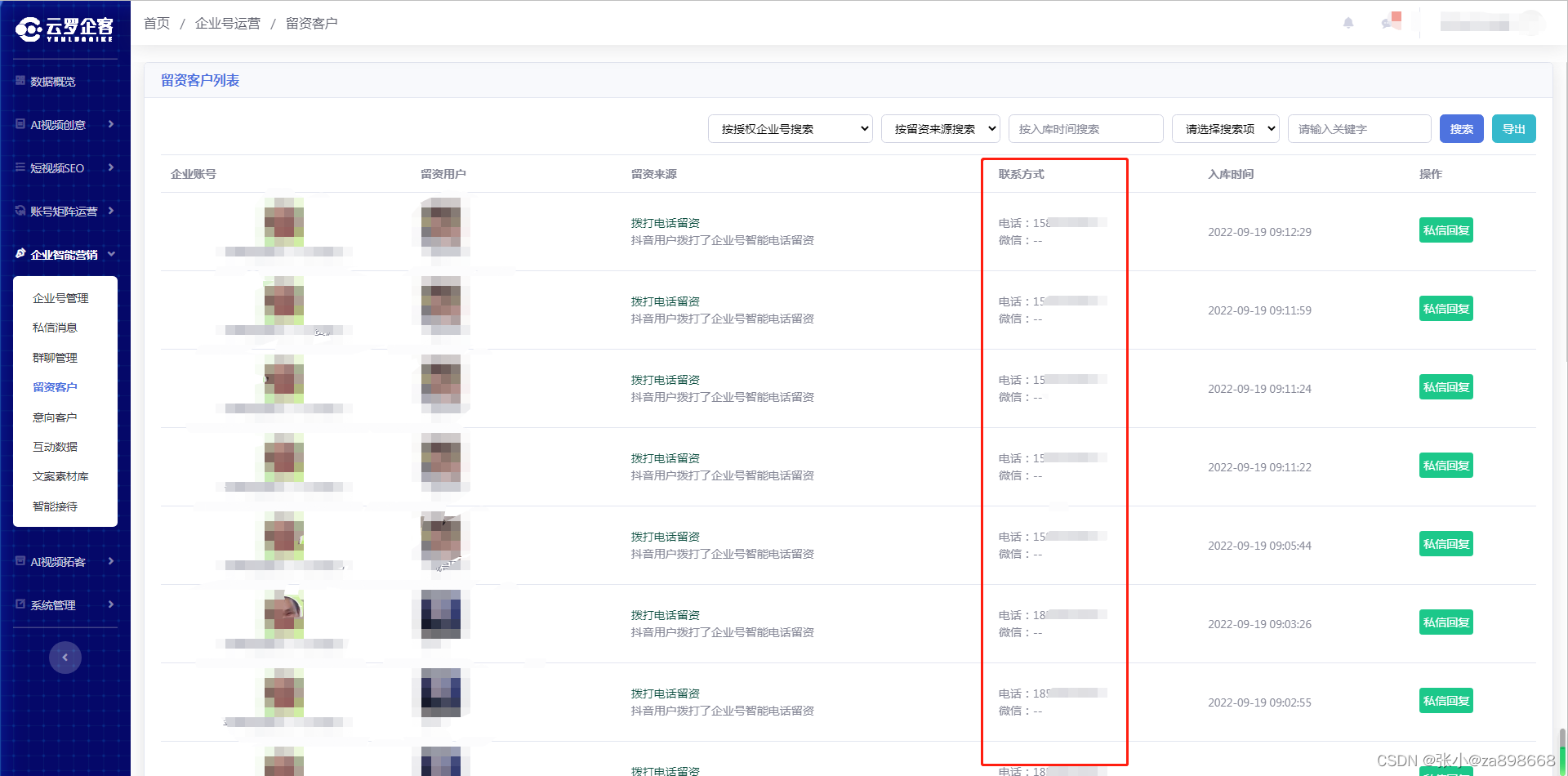Open 按留资来源搜索 dropdown
Viewport: 1568px width, 776px height.
coord(941,129)
